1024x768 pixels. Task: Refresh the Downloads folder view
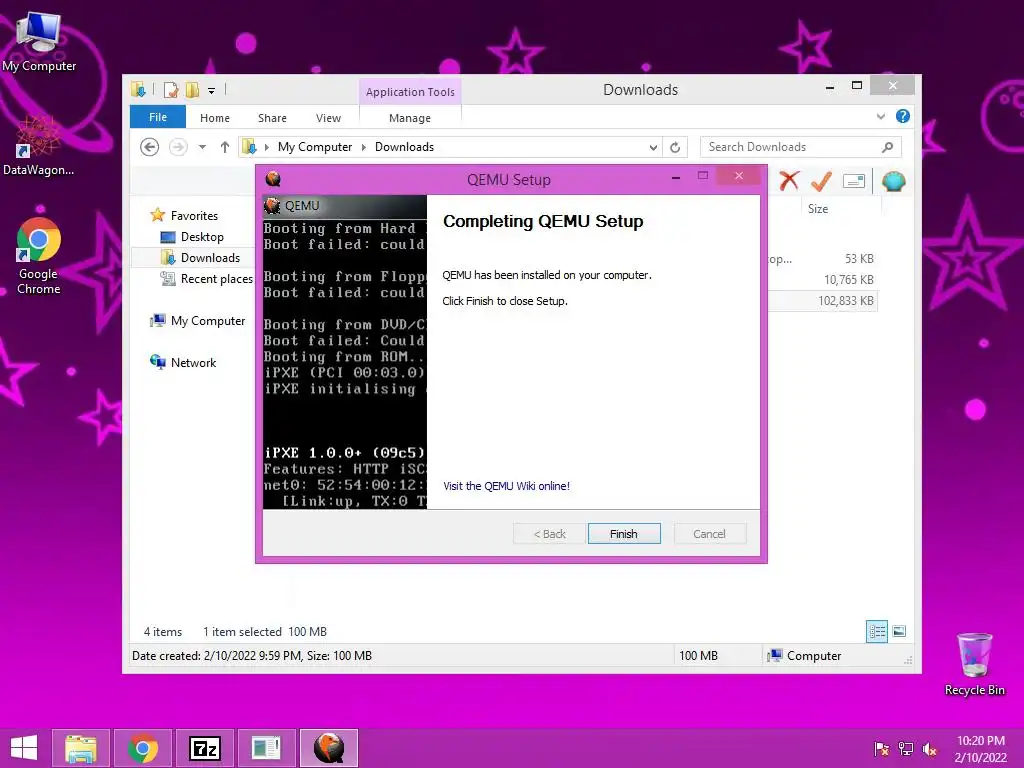pos(675,148)
